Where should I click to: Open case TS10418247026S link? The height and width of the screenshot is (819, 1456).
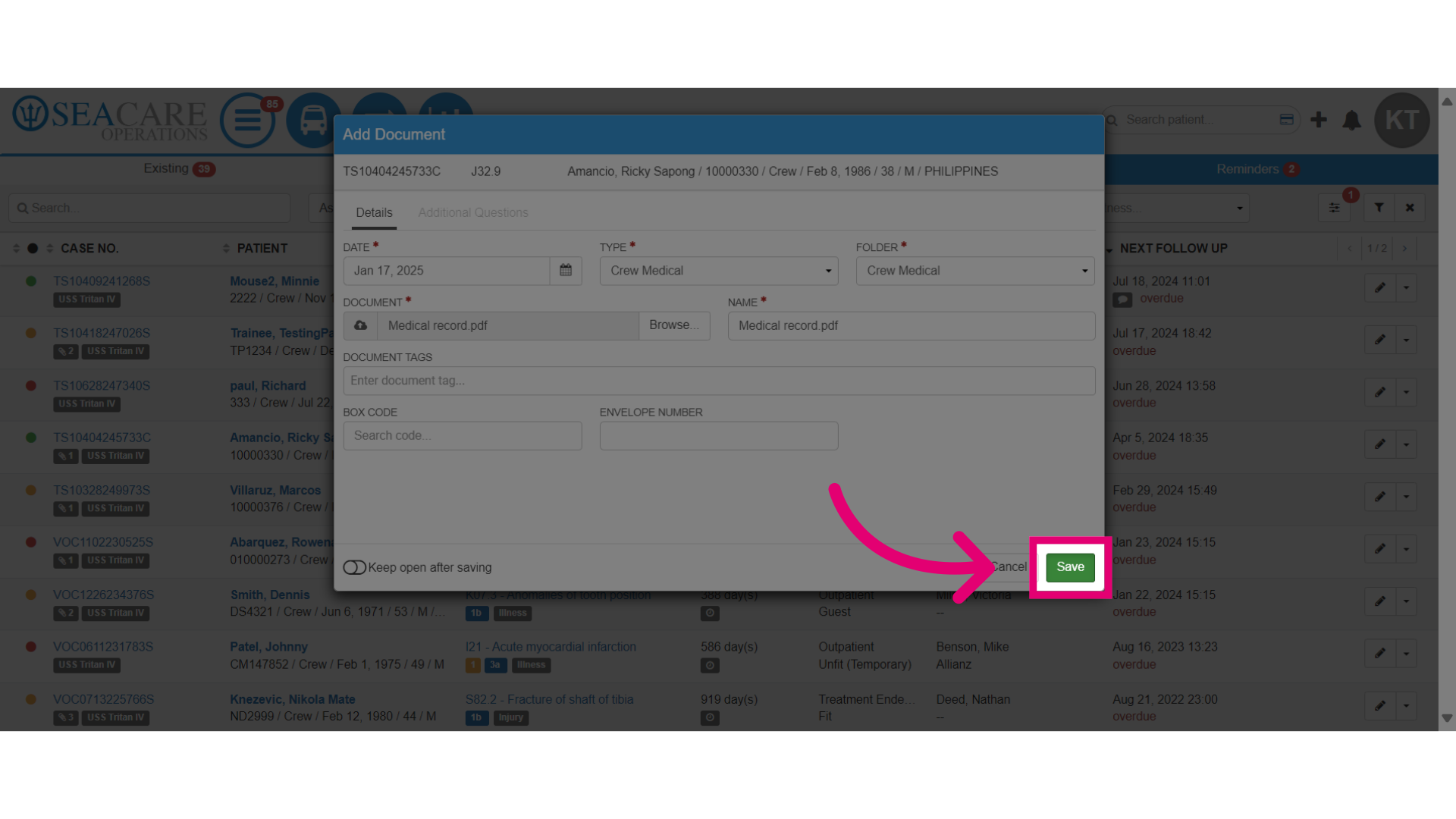coord(102,333)
